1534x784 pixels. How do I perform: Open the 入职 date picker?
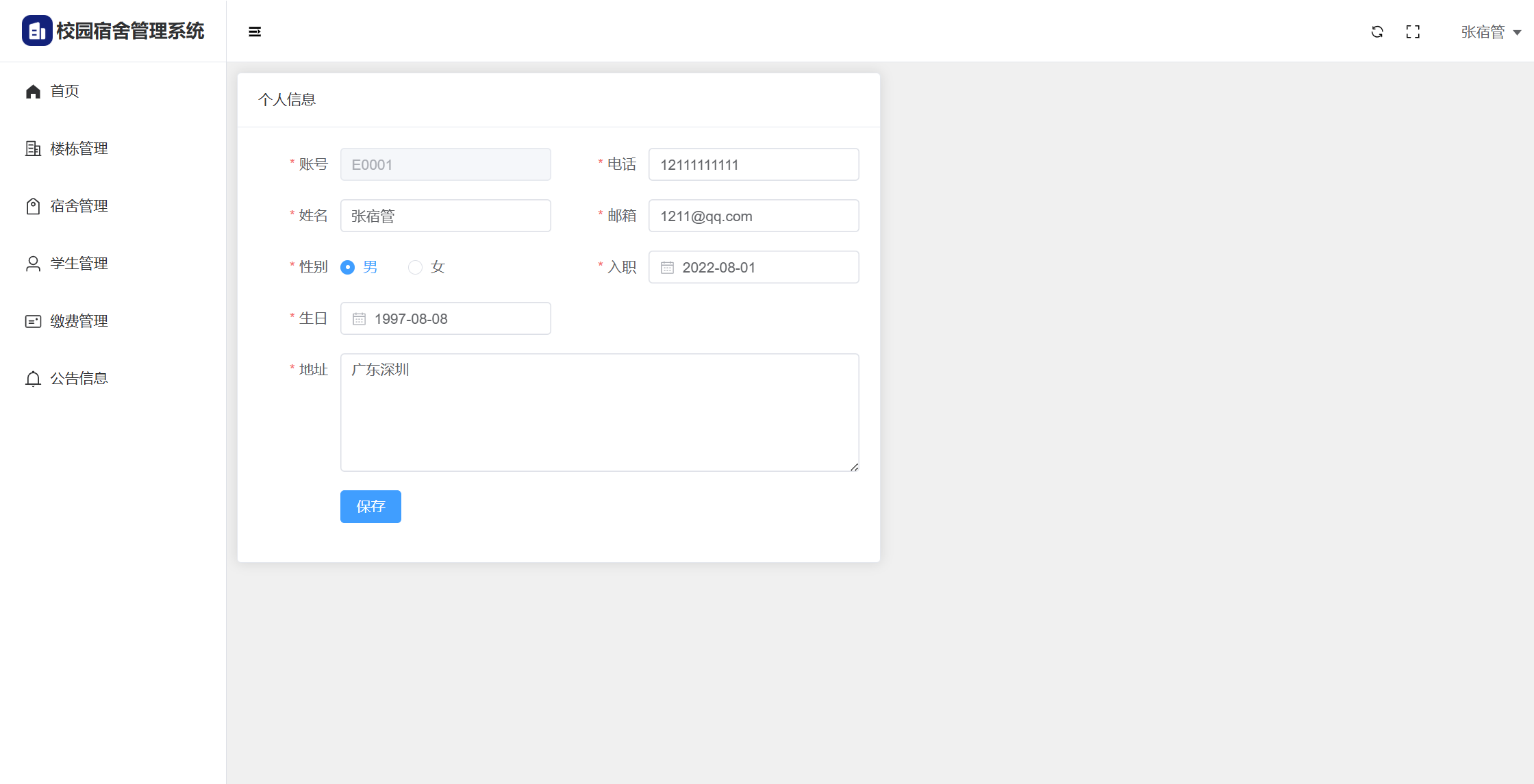(x=753, y=267)
